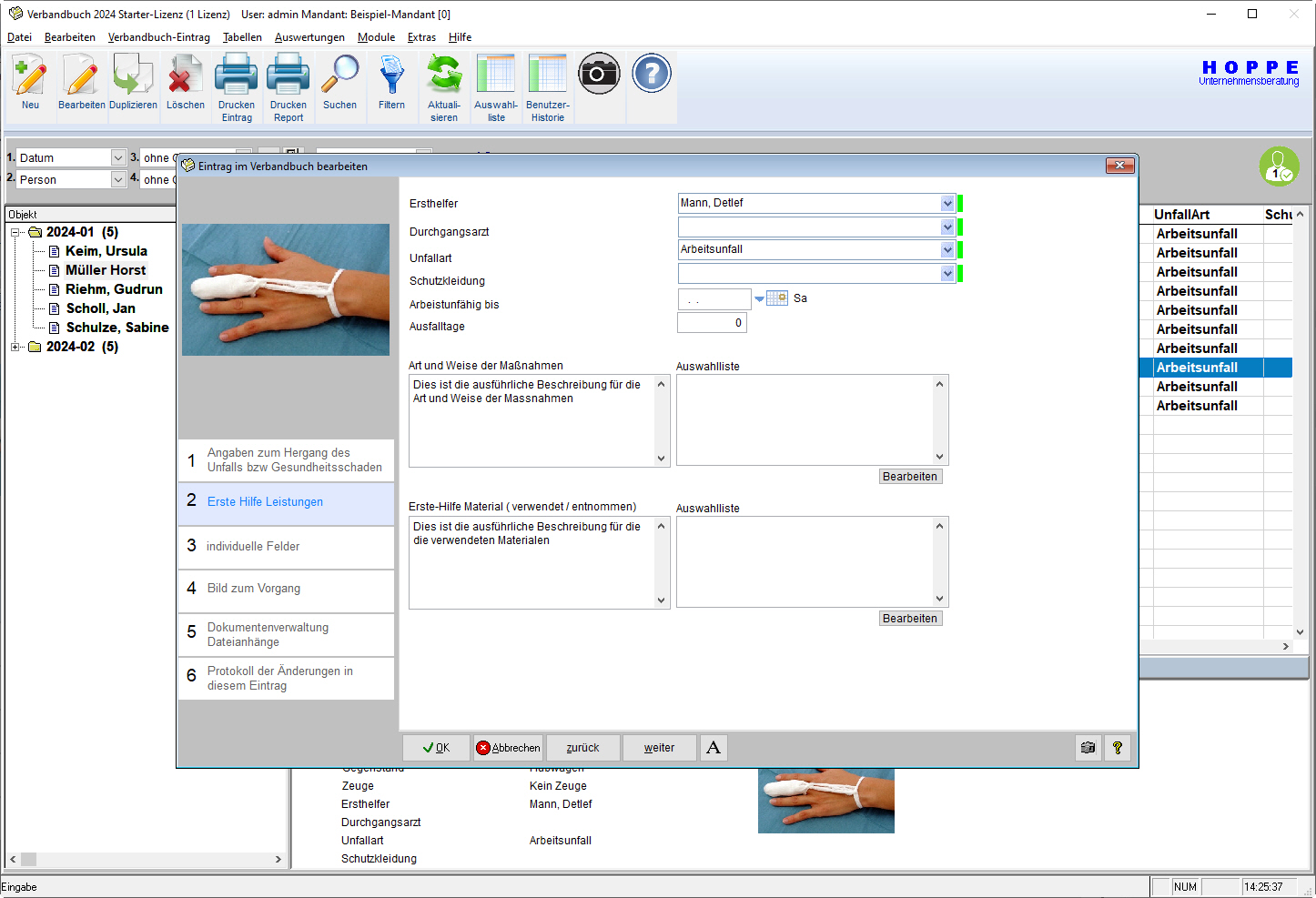This screenshot has height=898, width=1316.
Task: Click the Duplizieren toolbar icon
Action: point(133,75)
